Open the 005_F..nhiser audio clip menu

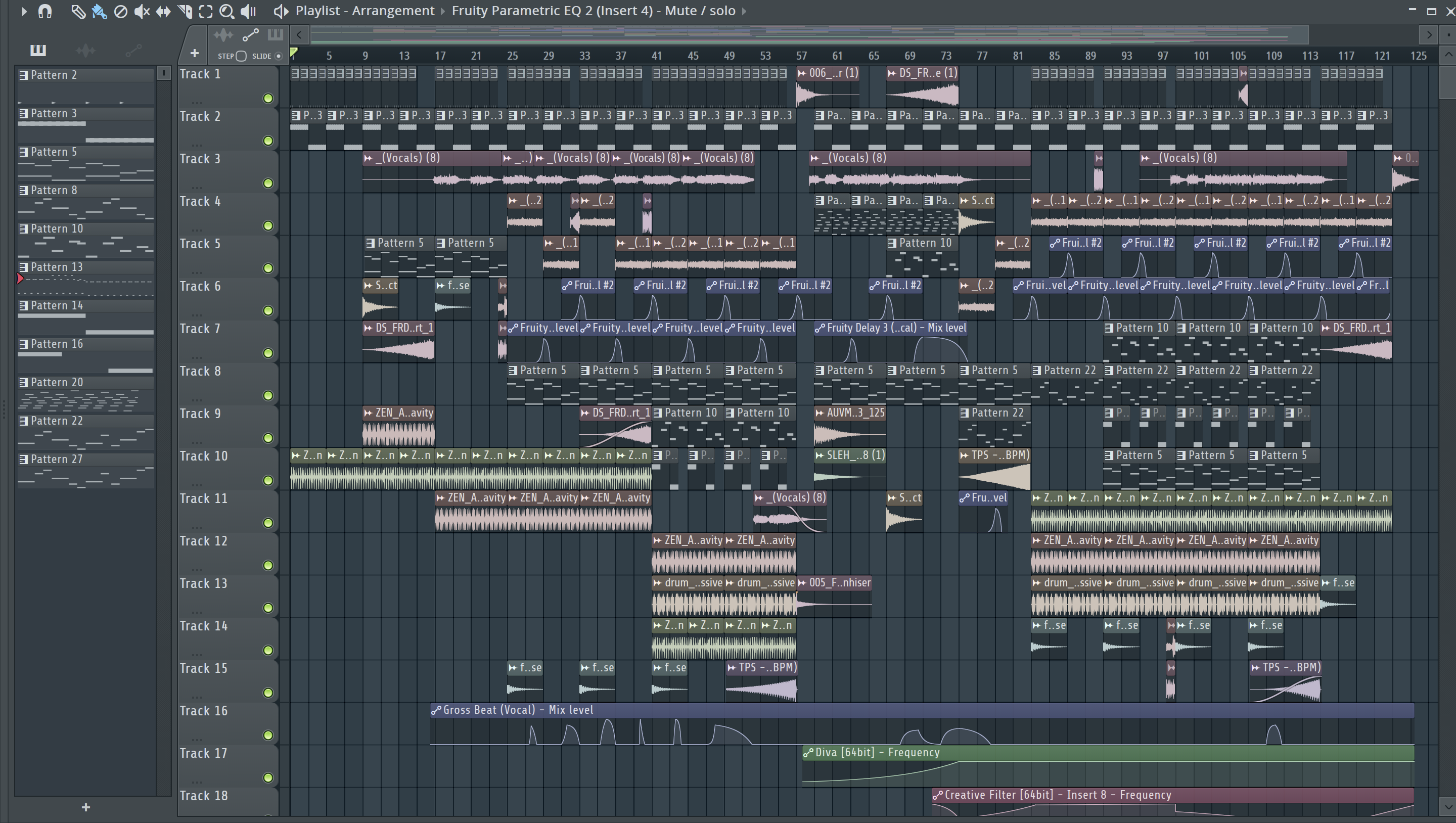click(802, 583)
